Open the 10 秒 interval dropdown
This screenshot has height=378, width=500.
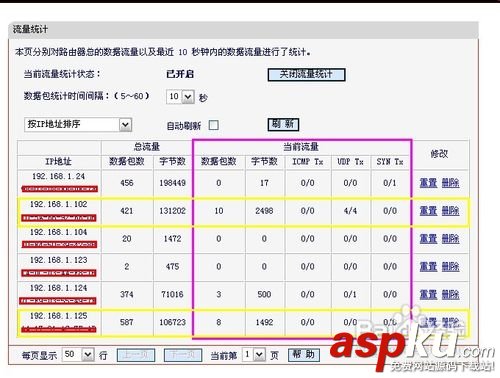(180, 97)
